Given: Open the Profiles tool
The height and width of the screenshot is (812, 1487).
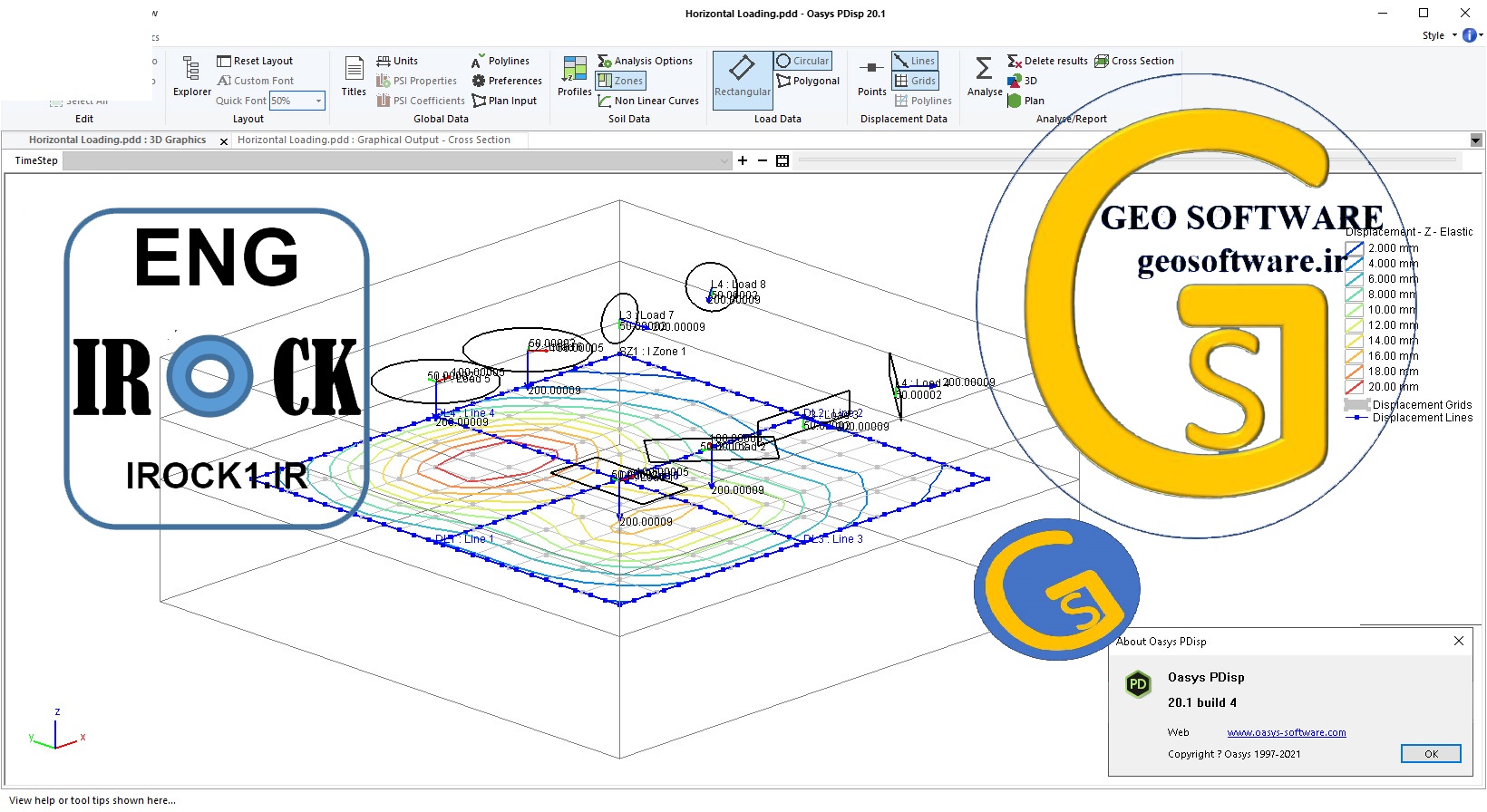Looking at the screenshot, I should point(574,76).
